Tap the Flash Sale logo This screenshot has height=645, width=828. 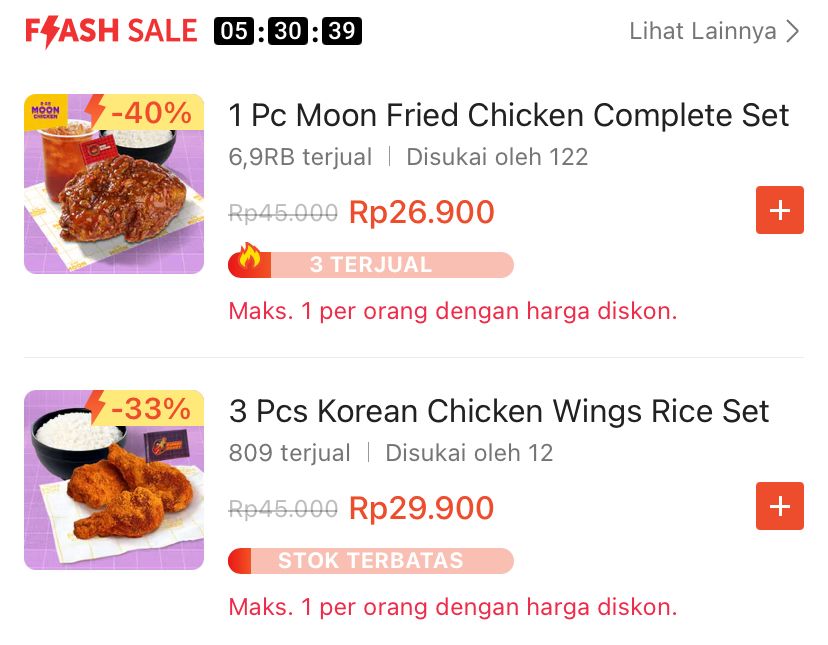pyautogui.click(x=111, y=31)
